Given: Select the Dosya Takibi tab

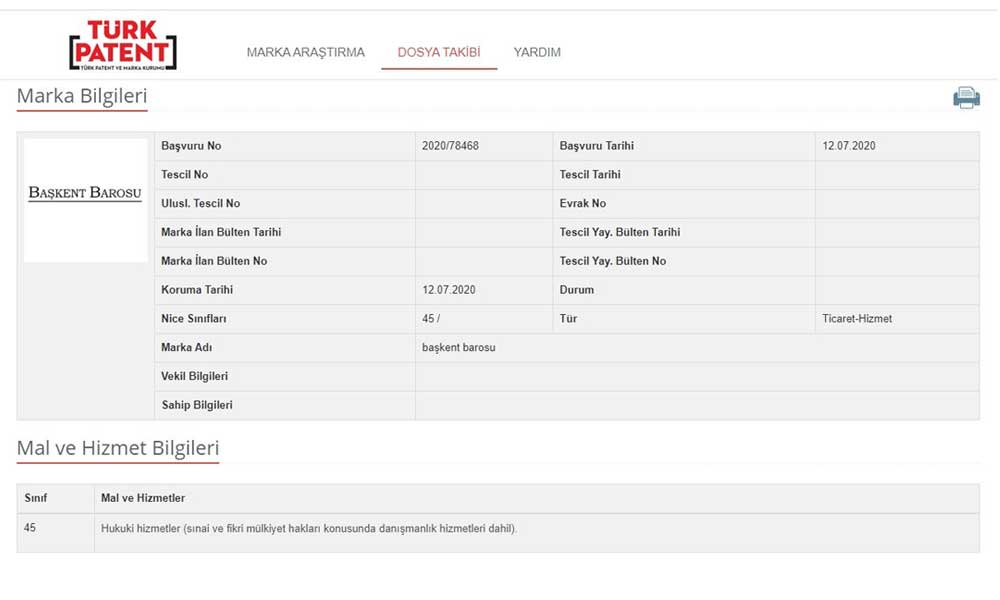Looking at the screenshot, I should click(x=439, y=52).
